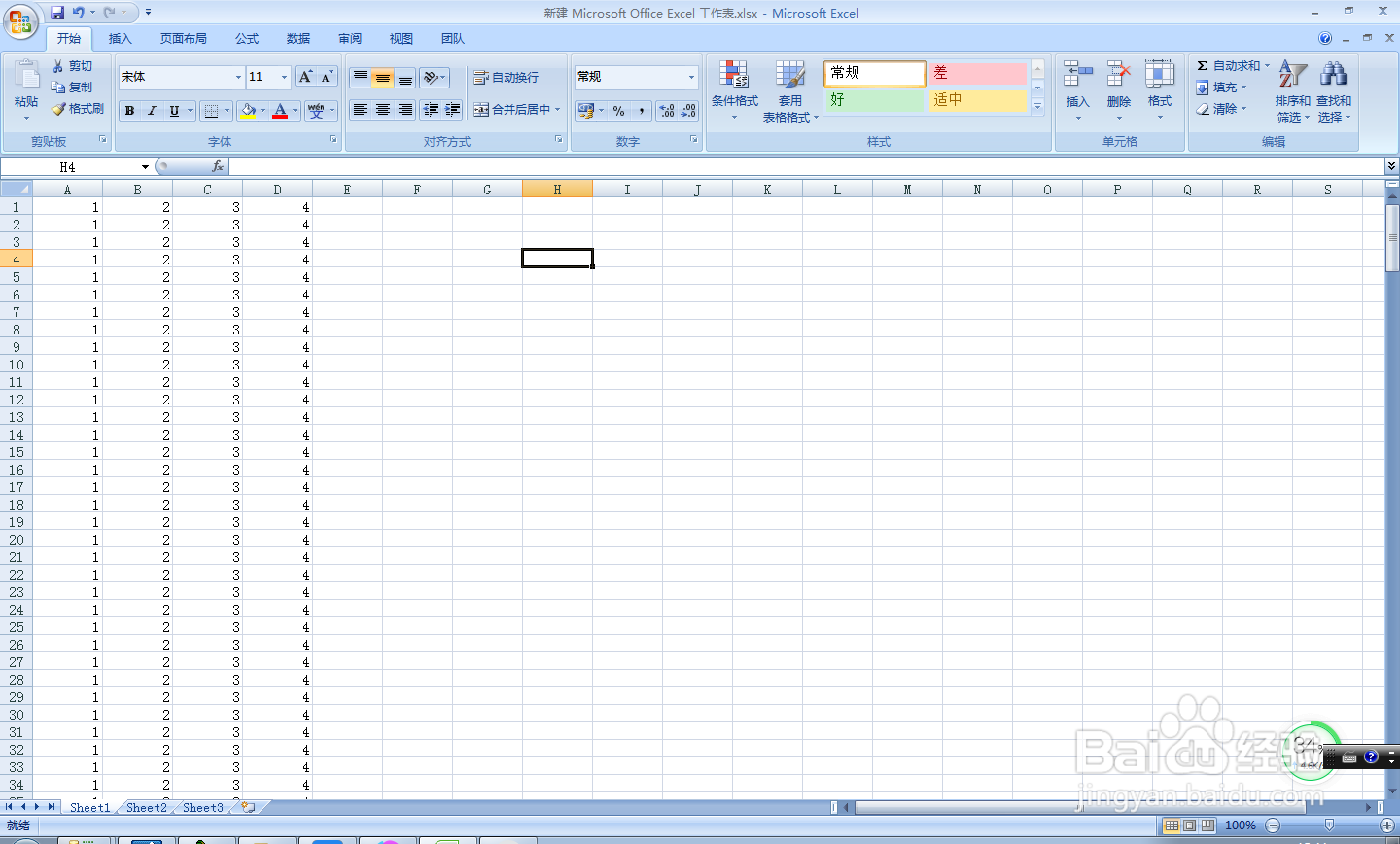Increase indent

point(453,110)
